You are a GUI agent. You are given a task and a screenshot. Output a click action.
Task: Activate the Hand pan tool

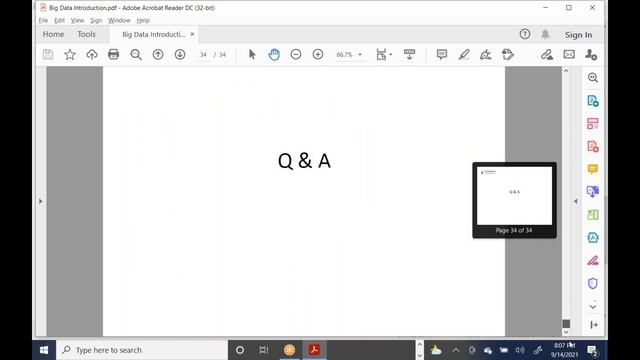[274, 54]
